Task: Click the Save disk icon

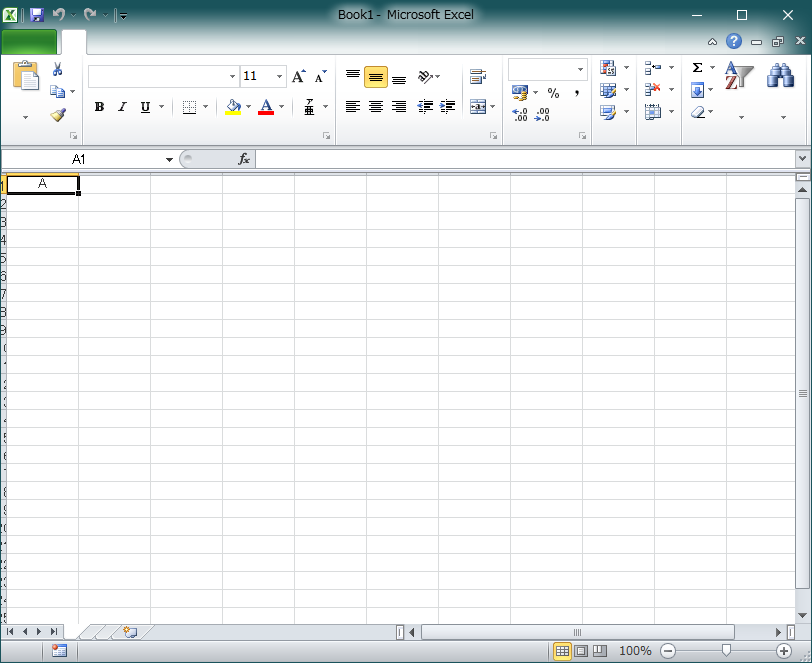Action: [37, 15]
